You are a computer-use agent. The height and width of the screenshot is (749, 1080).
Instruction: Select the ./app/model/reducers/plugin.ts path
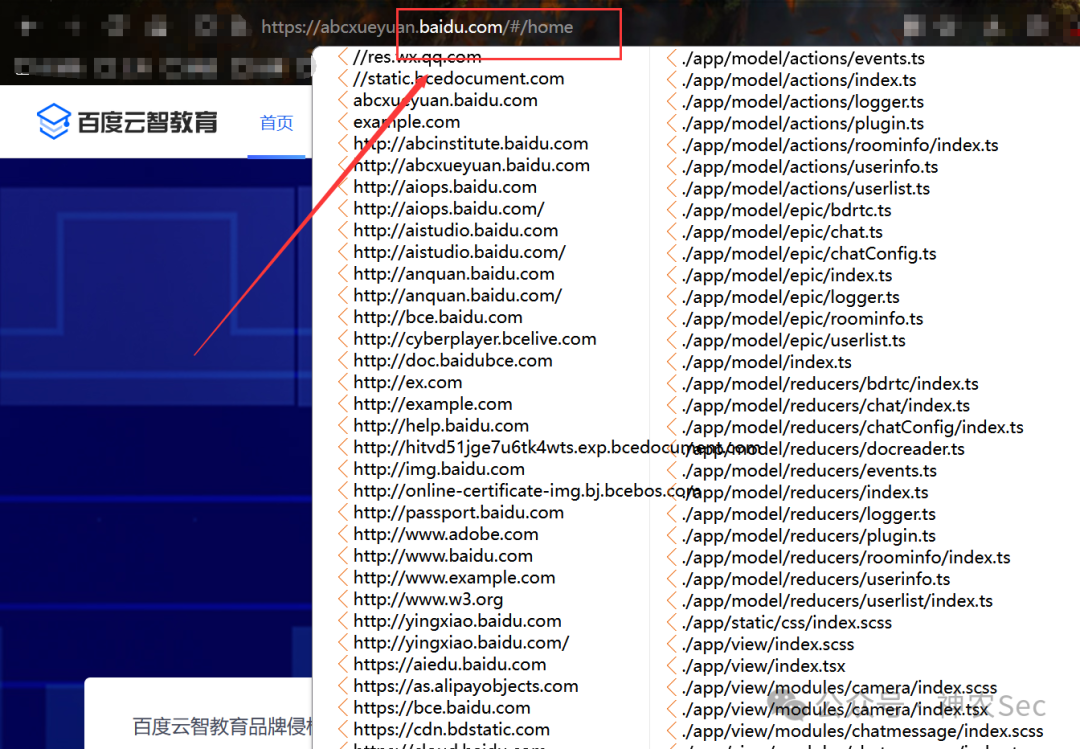809,536
